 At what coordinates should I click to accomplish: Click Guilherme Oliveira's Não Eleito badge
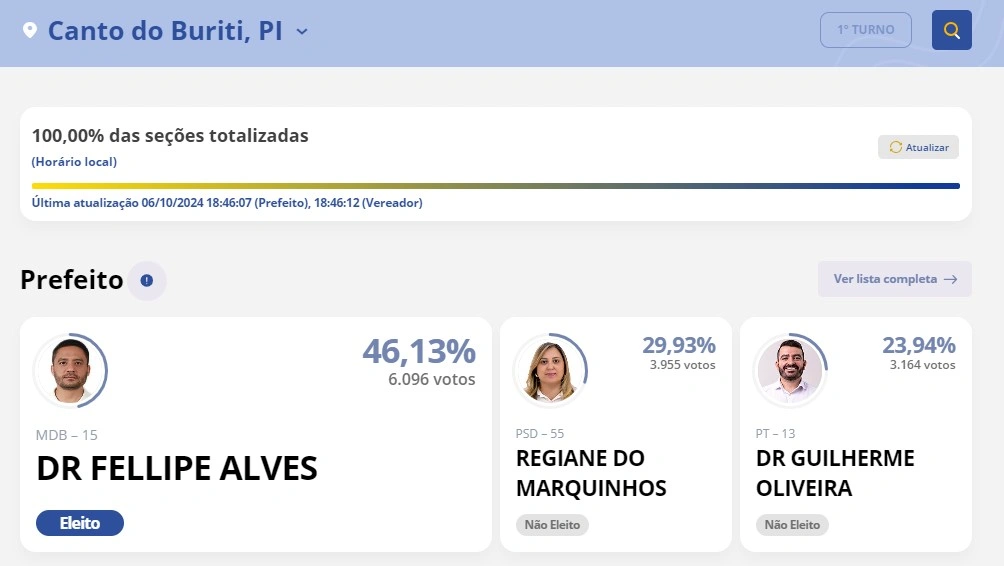click(x=792, y=525)
